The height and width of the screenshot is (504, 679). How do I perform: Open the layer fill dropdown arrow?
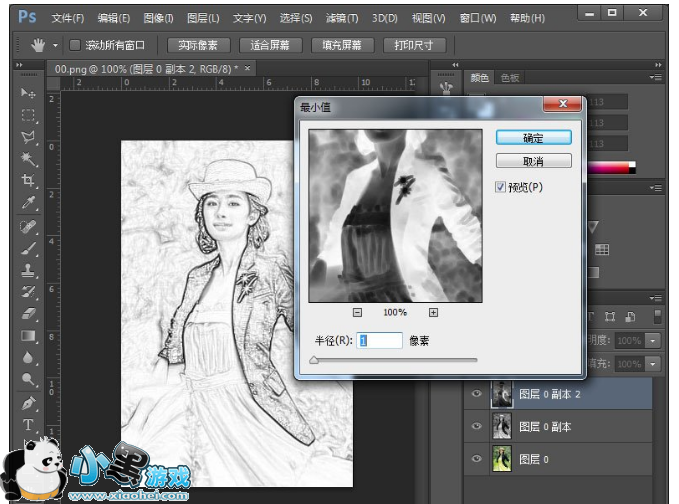tap(653, 364)
